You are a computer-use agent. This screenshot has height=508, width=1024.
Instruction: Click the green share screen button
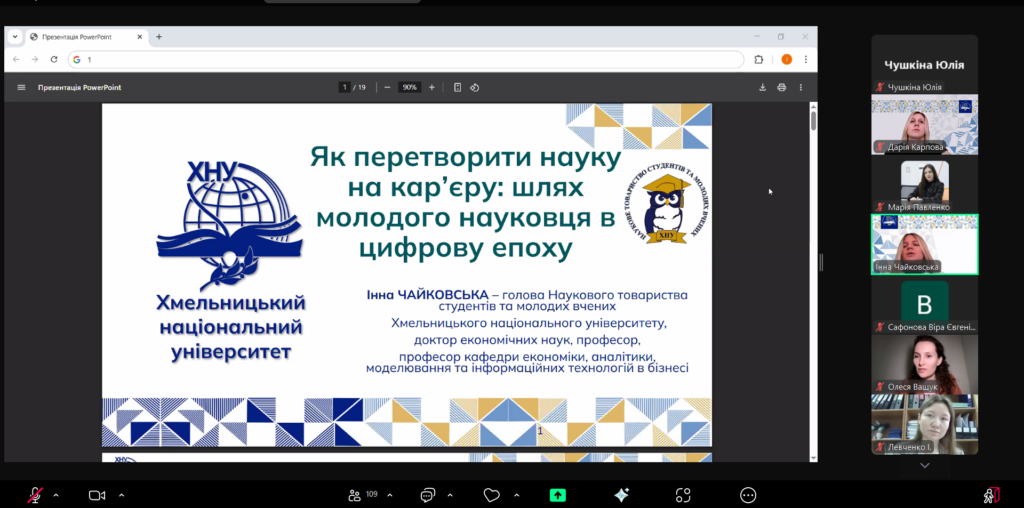pyautogui.click(x=557, y=495)
